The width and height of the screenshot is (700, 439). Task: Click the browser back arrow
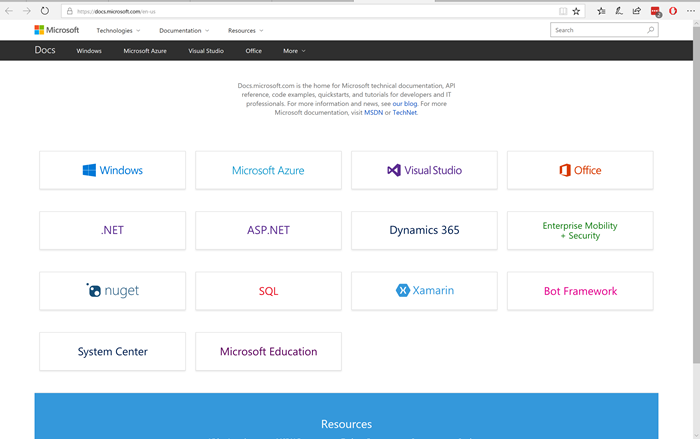9,11
